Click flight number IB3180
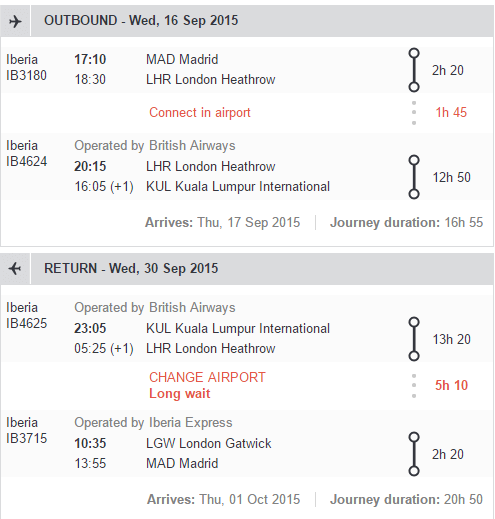 (26, 75)
